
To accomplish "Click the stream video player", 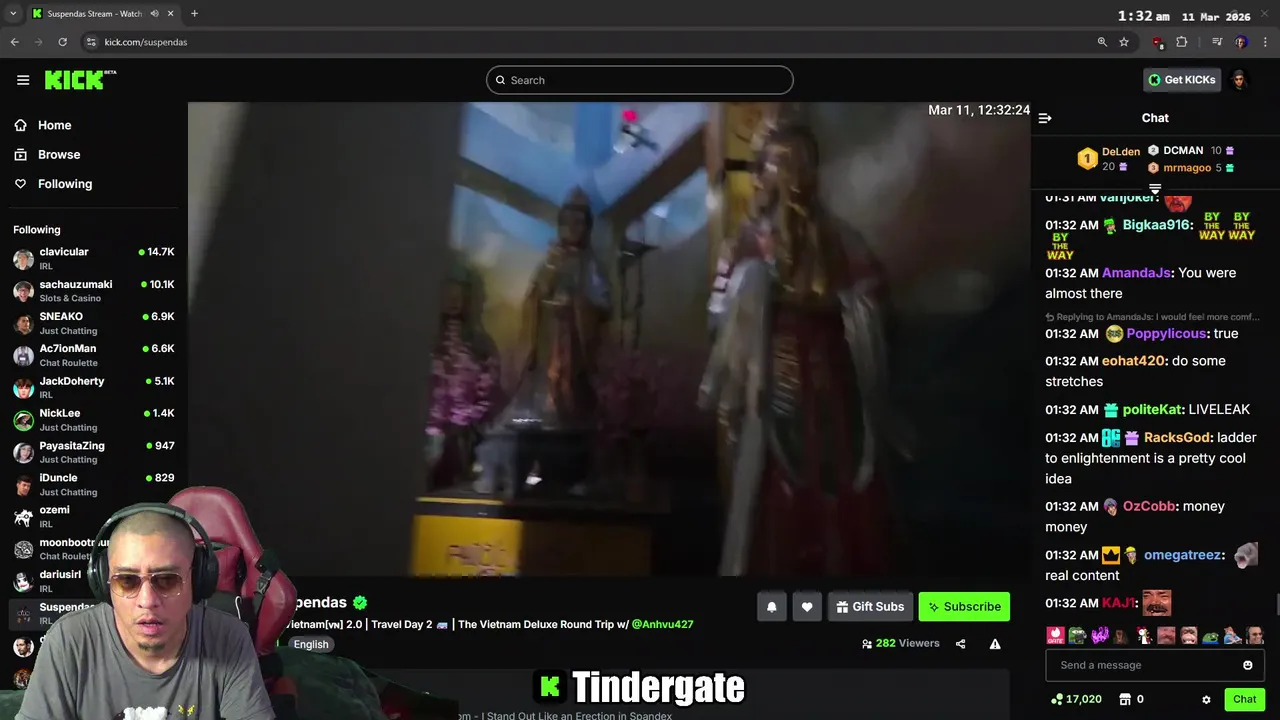I will point(609,338).
